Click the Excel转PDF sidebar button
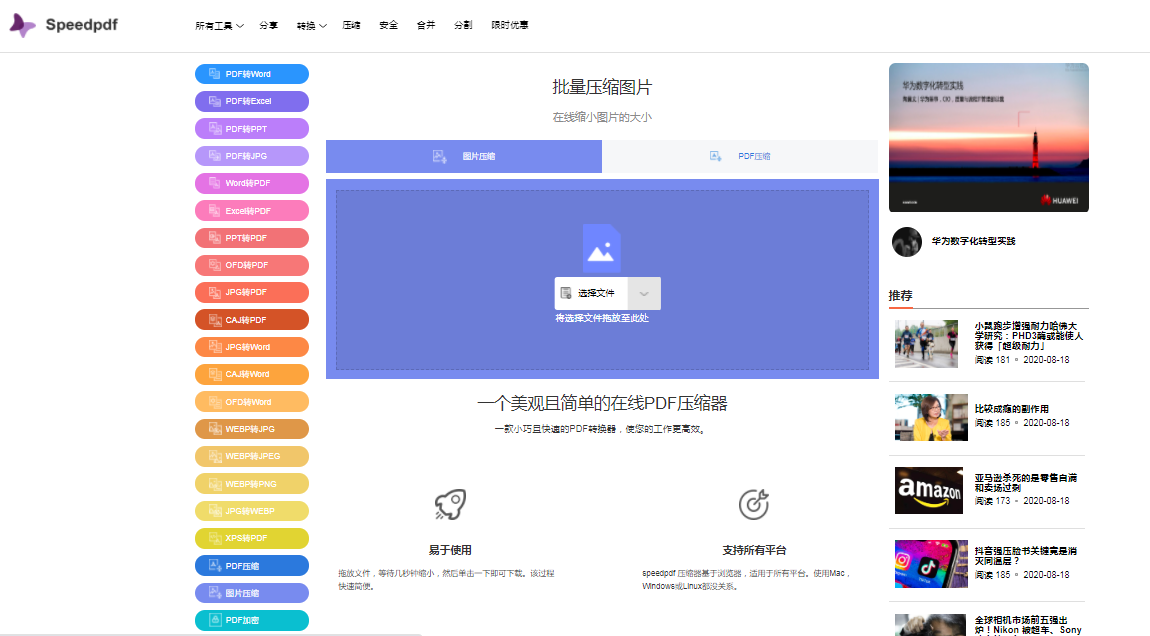This screenshot has width=1150, height=636. pos(252,211)
